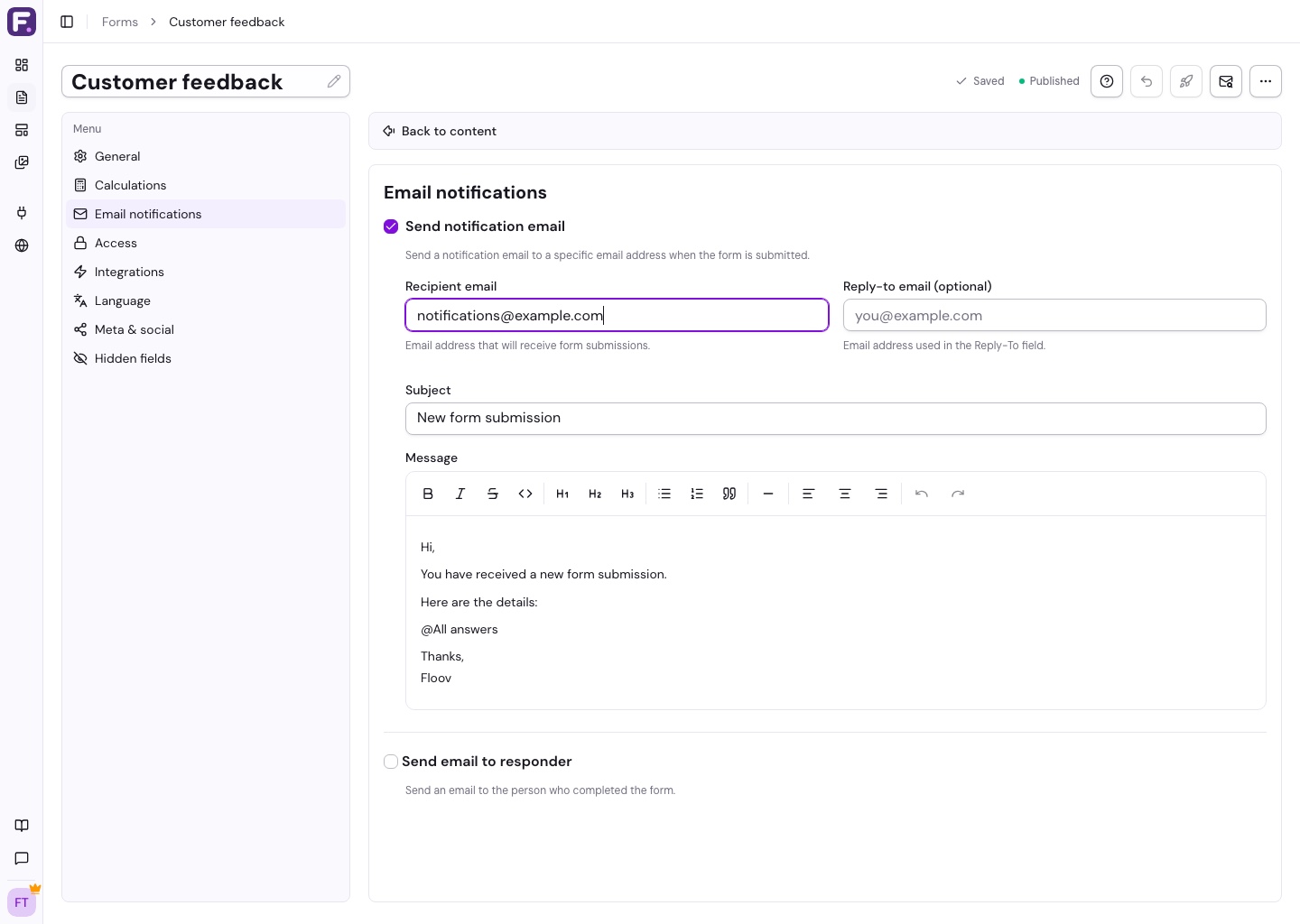The height and width of the screenshot is (924, 1300).
Task: Insert a numbered list
Action: point(697,494)
